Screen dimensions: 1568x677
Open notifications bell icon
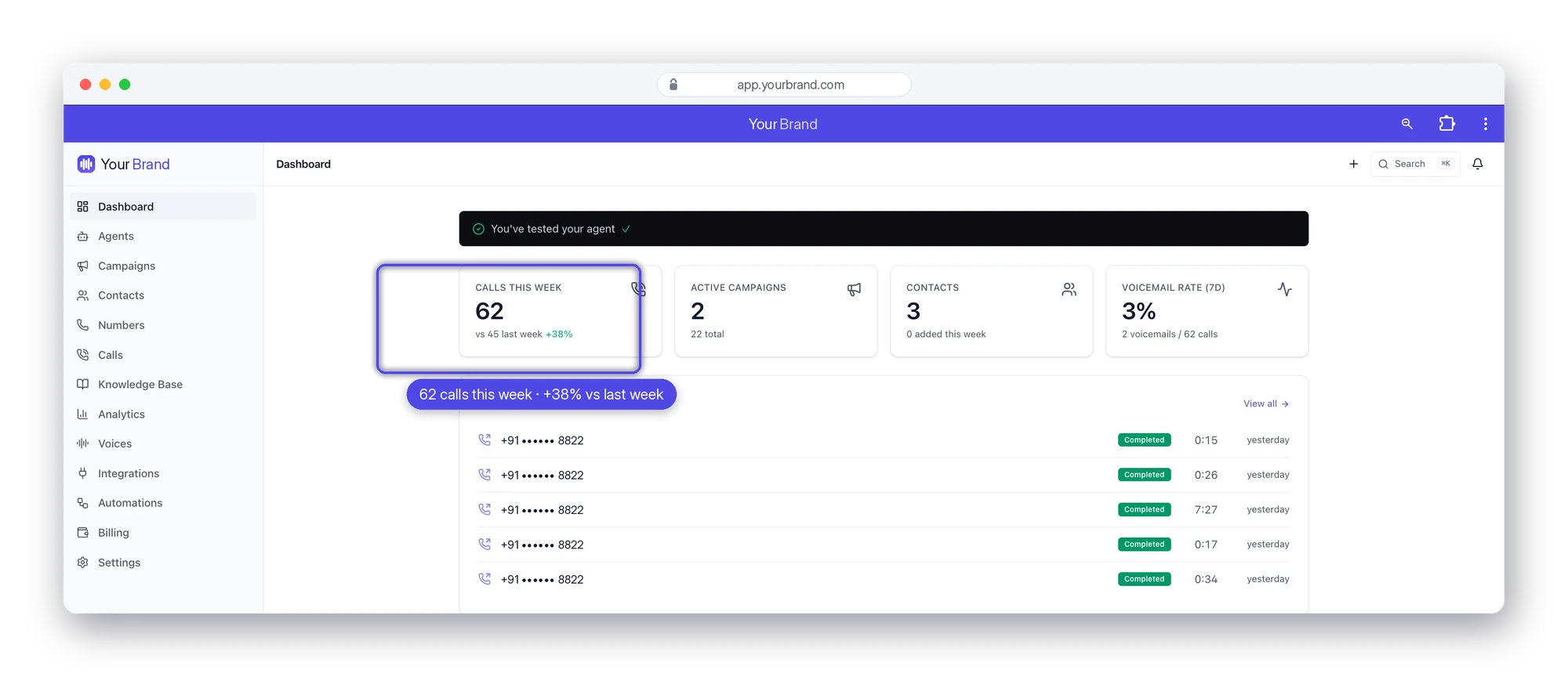tap(1478, 164)
